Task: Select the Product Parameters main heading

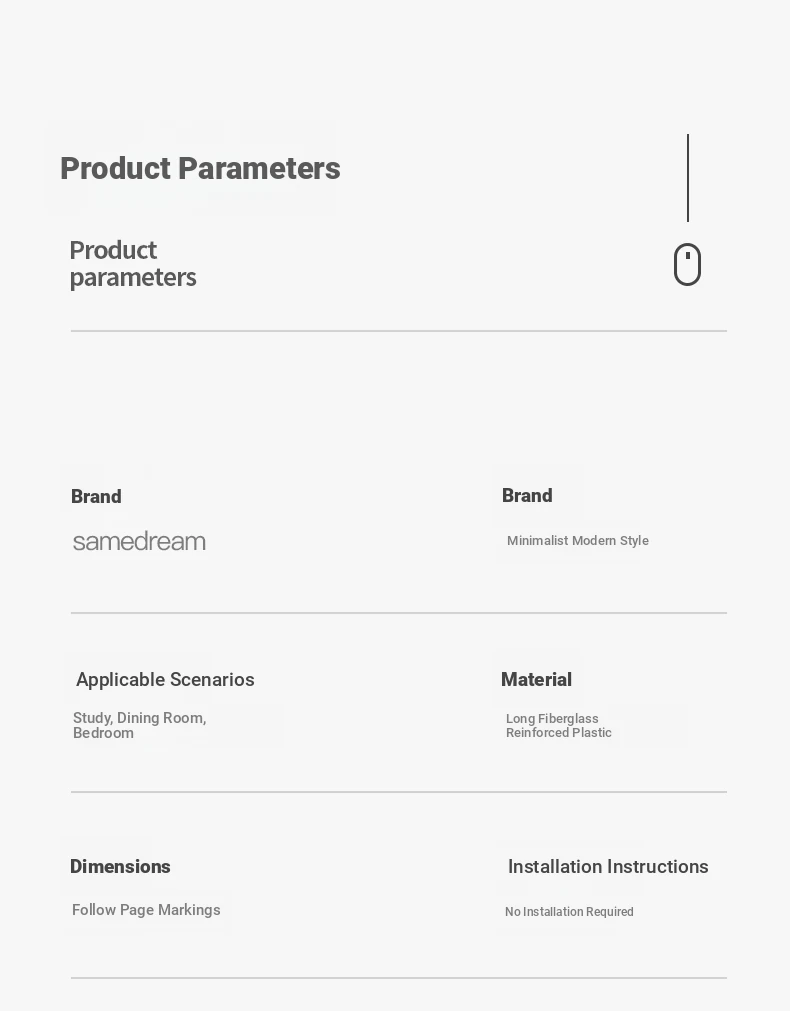Action: pyautogui.click(x=200, y=169)
